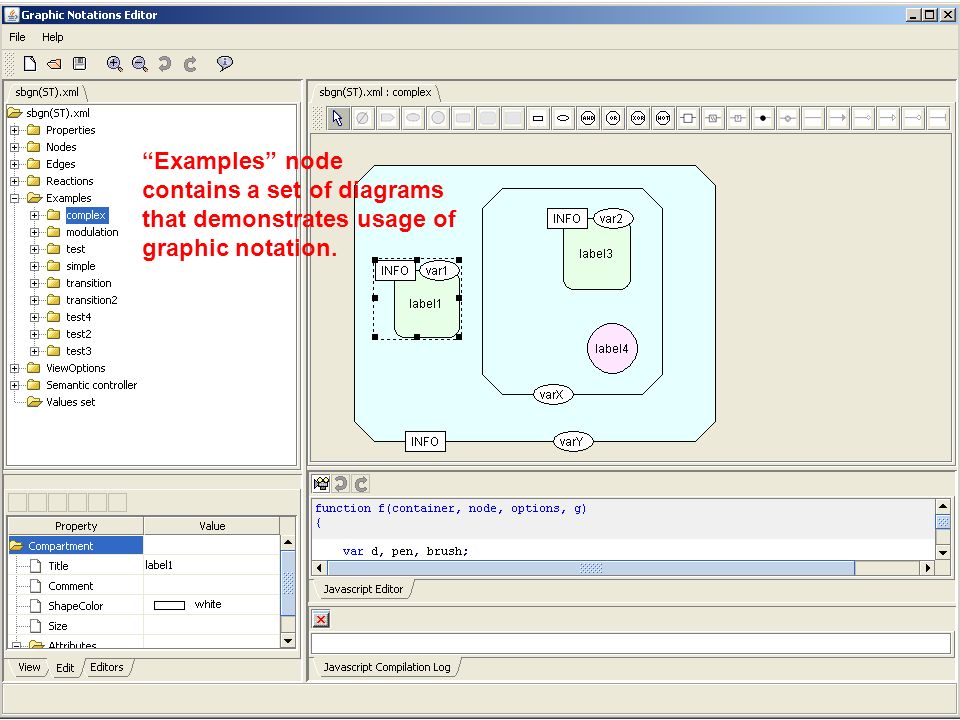Viewport: 960px width, 720px height.
Task: Click the compilation log output field
Action: click(x=631, y=643)
